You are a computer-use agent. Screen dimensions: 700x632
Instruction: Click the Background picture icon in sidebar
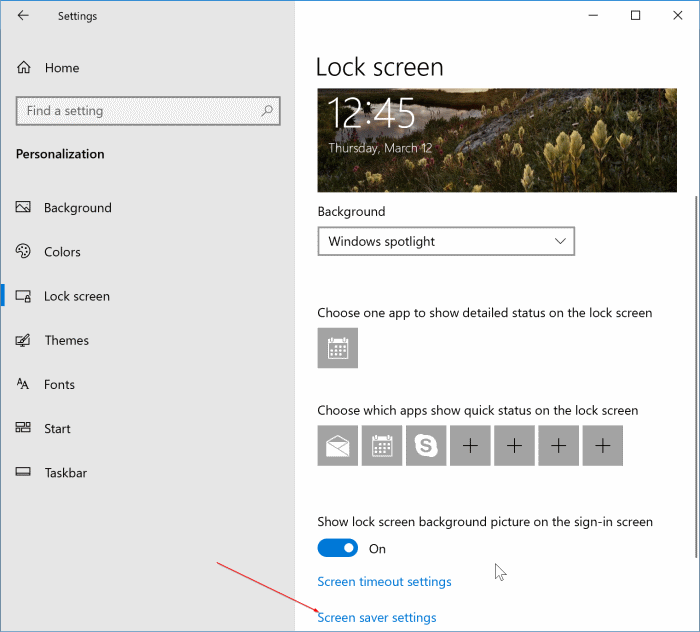click(x=23, y=207)
